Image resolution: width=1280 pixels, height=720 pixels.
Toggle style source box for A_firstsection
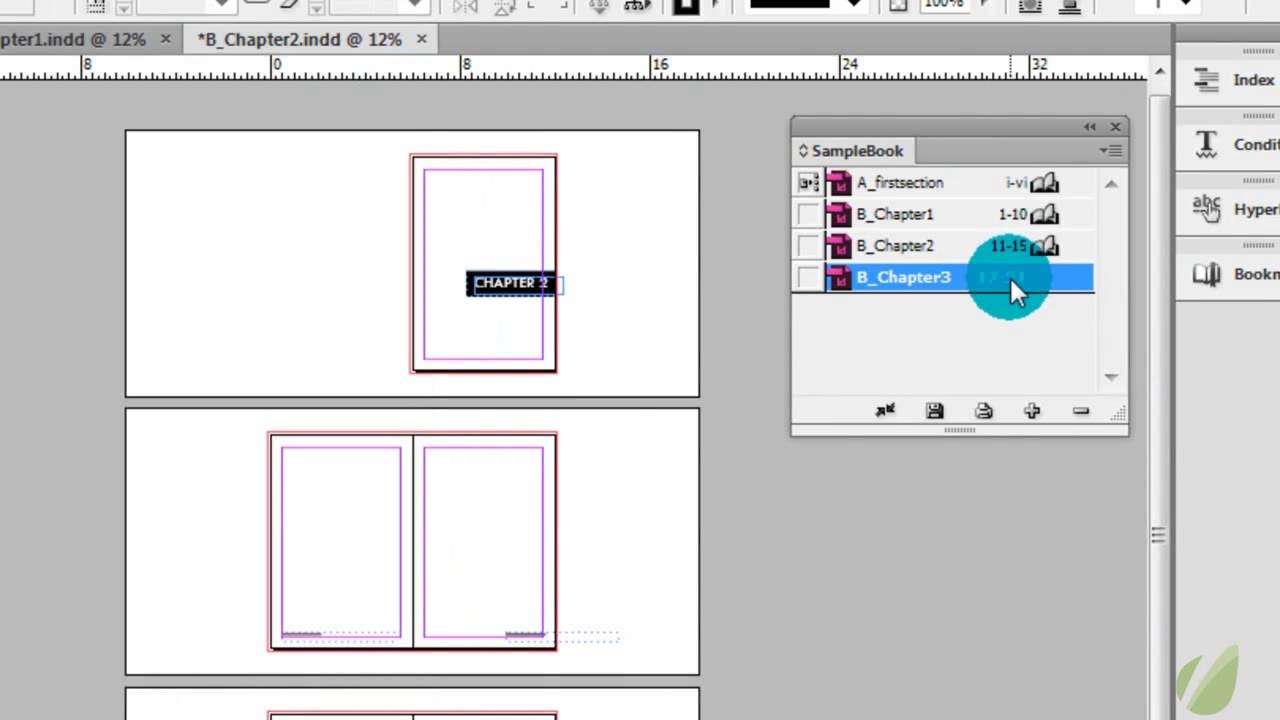(x=808, y=183)
